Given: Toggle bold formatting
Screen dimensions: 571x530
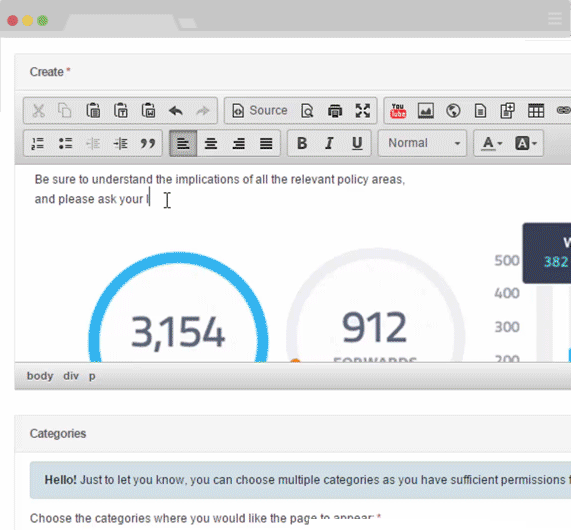Looking at the screenshot, I should click(302, 144).
